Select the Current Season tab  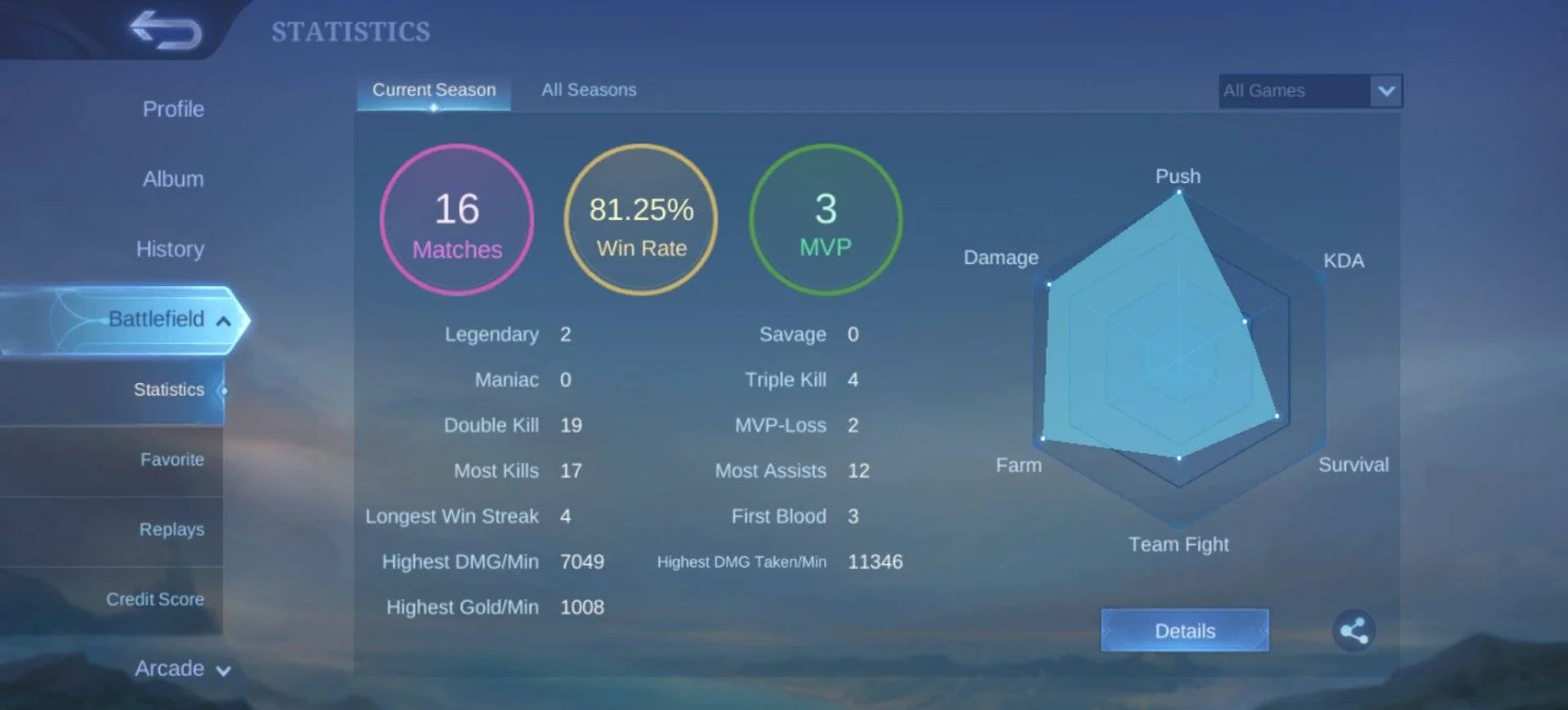pyautogui.click(x=434, y=91)
